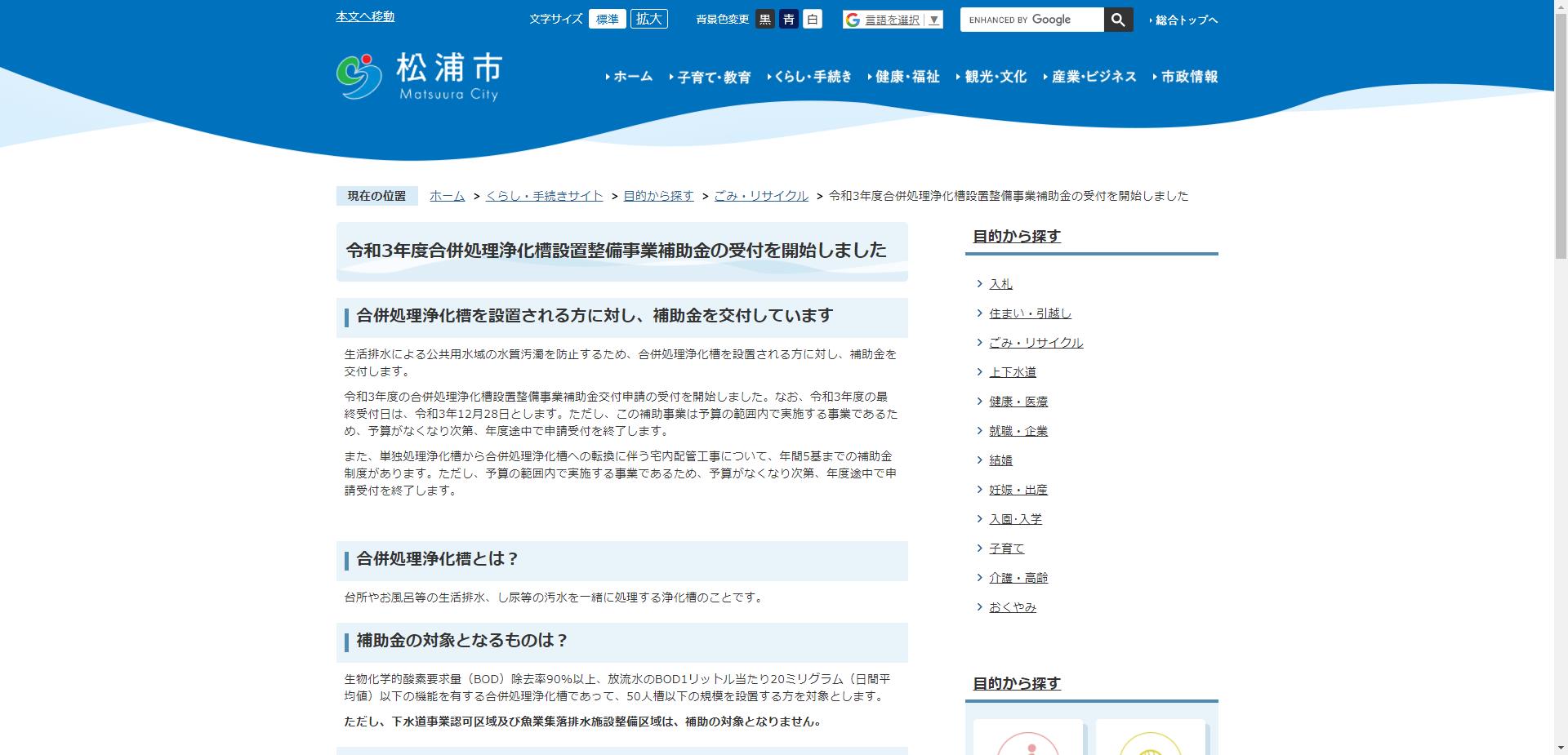
Task: Open the 市政情報 menu item
Action: click(x=1188, y=77)
